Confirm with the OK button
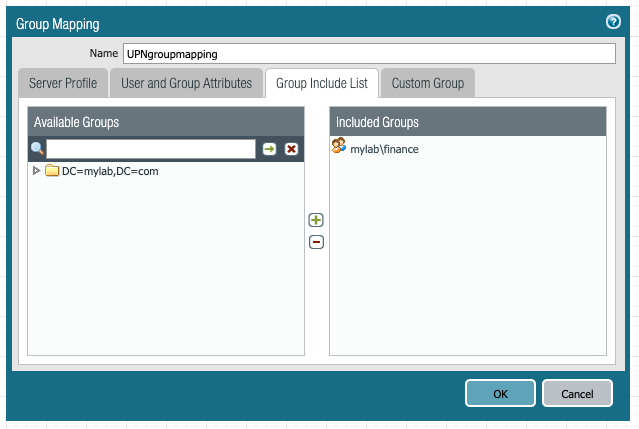 pos(500,393)
